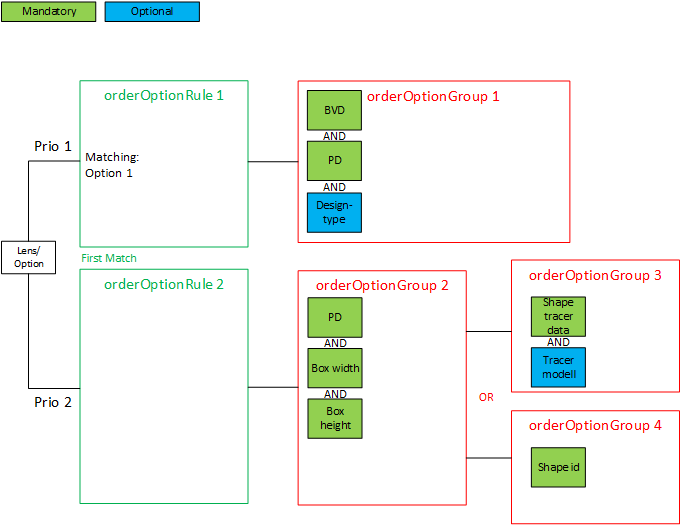Select the orderOptionGroup 3 heading

click(595, 275)
